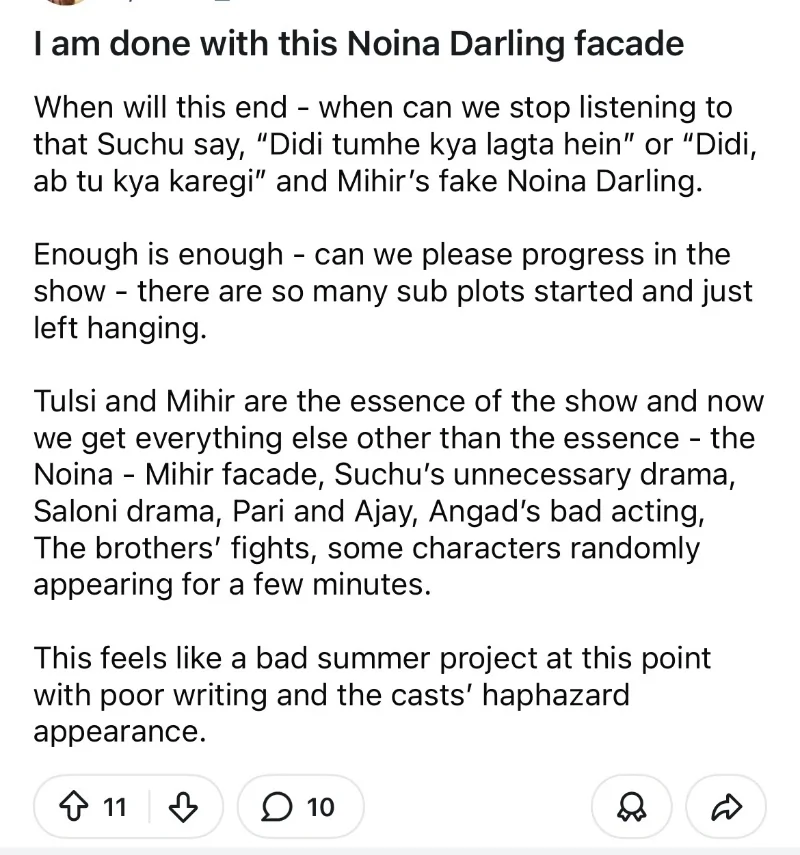The image size is (800, 855).
Task: Click the line "appearing for a few minutes."
Action: [232, 584]
